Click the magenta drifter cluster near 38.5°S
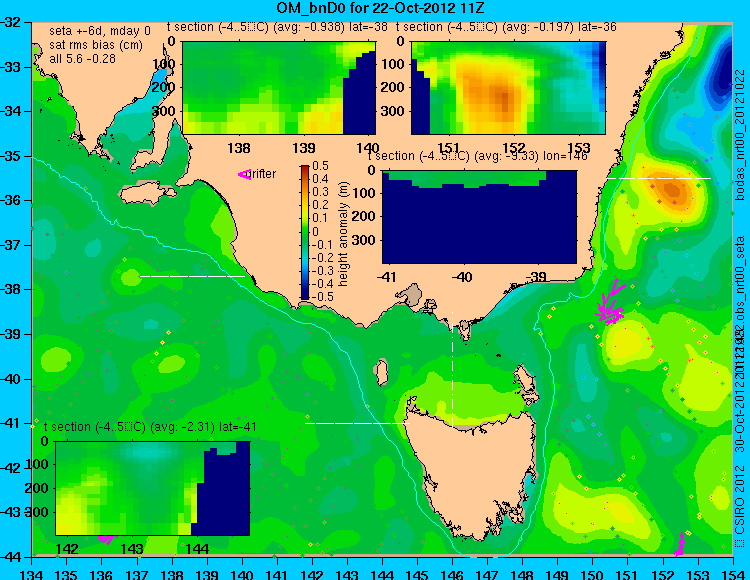This screenshot has height=580, width=750. click(610, 302)
